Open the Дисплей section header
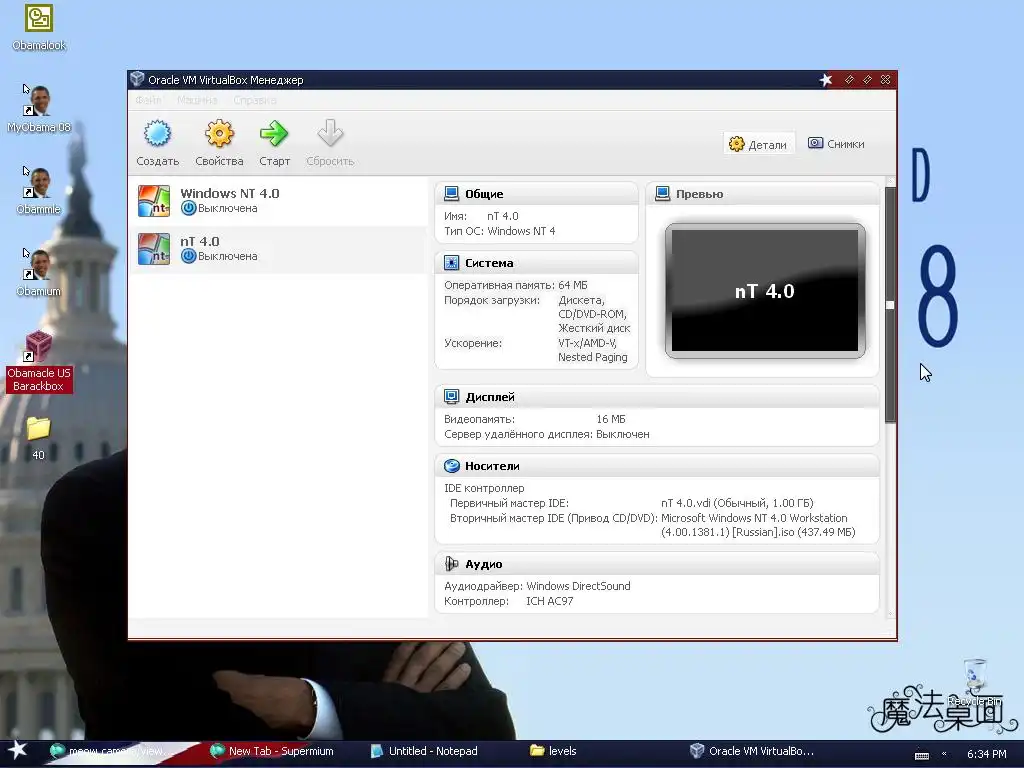This screenshot has height=768, width=1024. [x=657, y=396]
